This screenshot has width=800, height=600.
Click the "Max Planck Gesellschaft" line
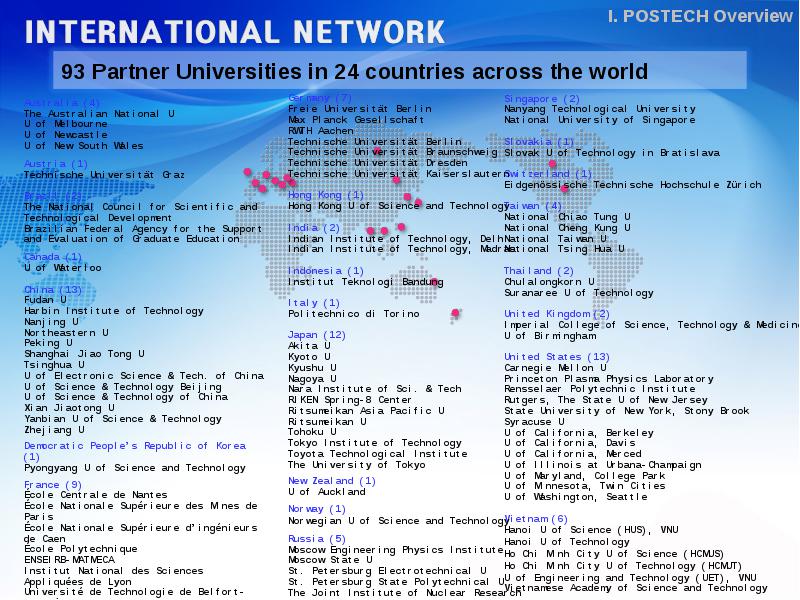click(356, 119)
